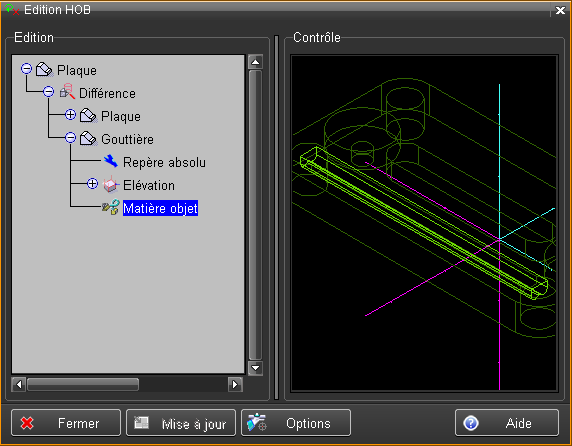Click the Elévation extrusion icon
Viewport: 572px width, 446px height.
click(111, 184)
